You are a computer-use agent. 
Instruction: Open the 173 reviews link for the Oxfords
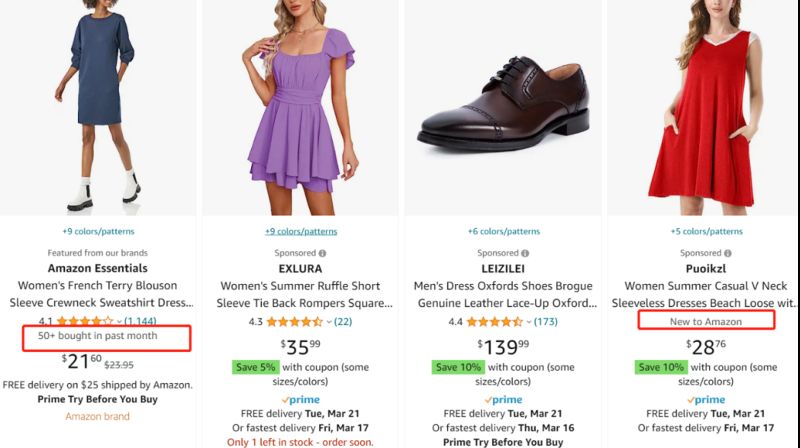coord(546,321)
